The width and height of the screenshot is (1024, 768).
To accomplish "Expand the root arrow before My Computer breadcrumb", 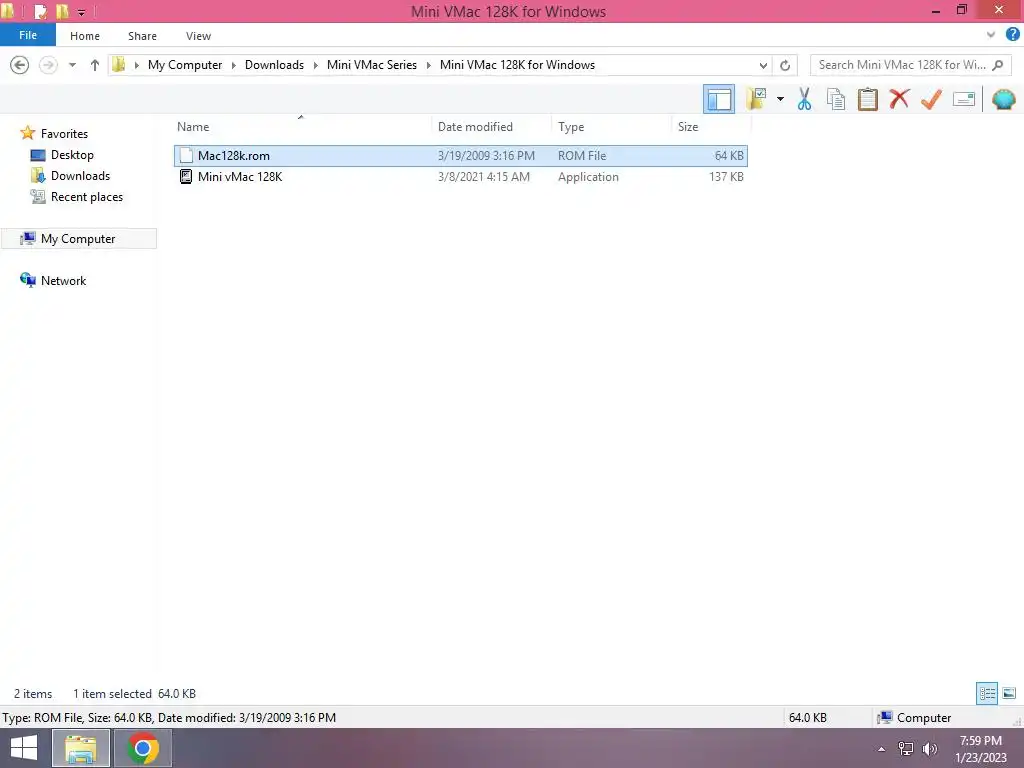I will click(x=136, y=65).
